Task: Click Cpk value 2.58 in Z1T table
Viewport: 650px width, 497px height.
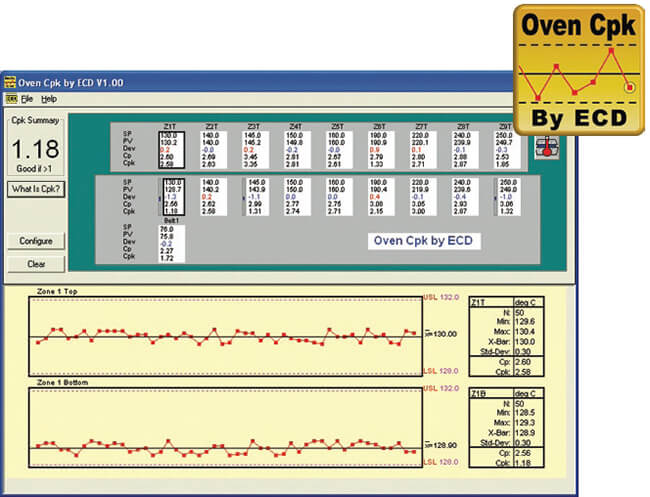Action: pos(523,372)
